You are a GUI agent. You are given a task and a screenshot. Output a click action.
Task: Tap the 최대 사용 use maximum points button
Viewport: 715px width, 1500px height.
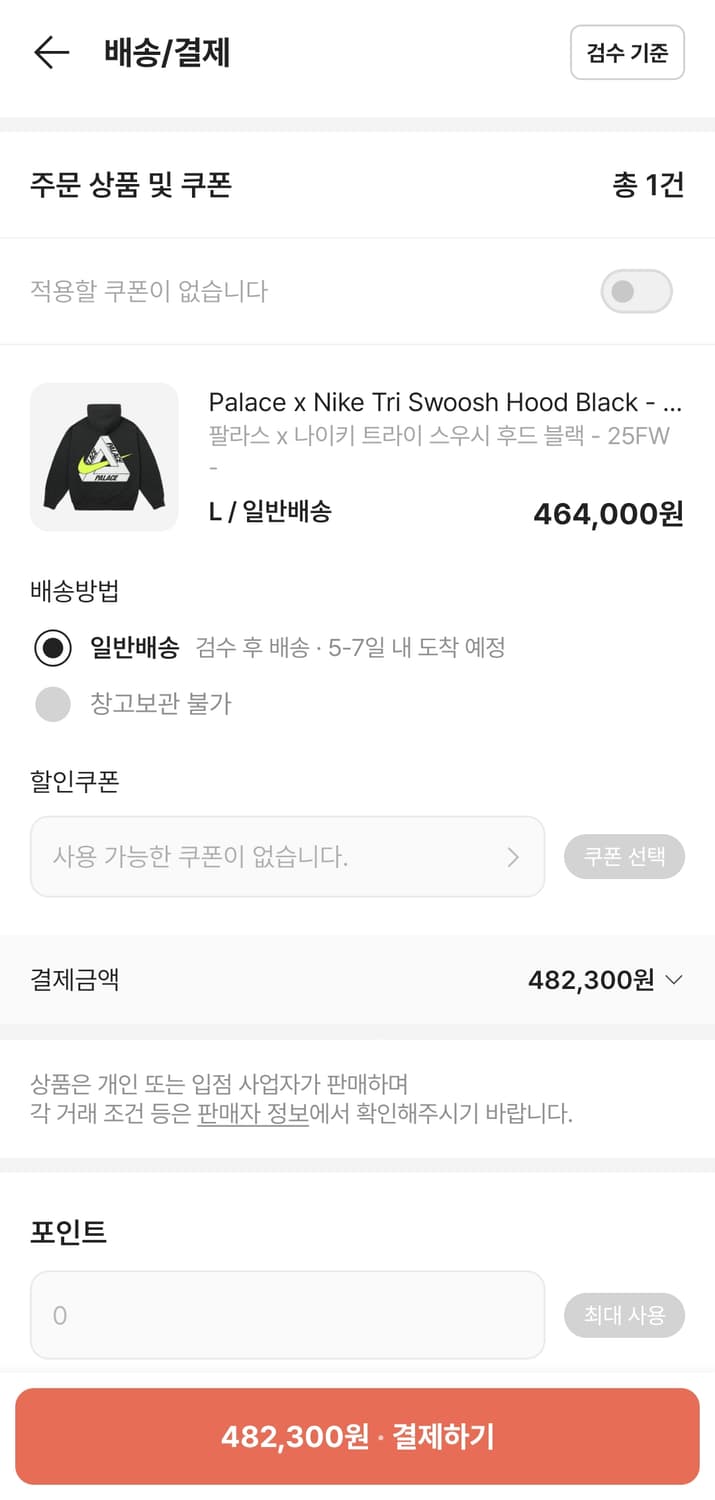coord(624,1315)
